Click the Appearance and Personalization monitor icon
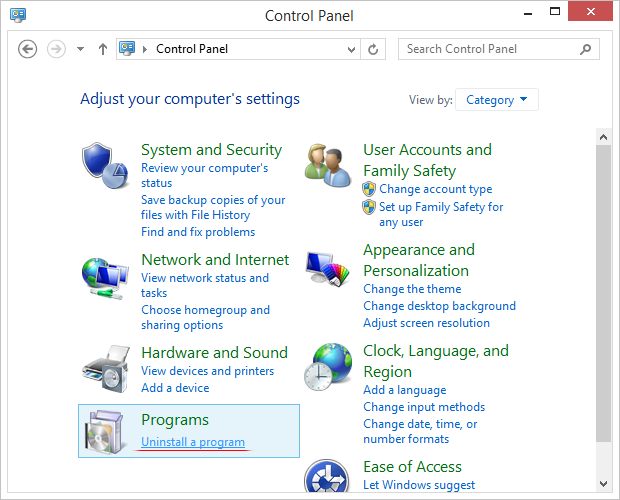 tap(327, 269)
